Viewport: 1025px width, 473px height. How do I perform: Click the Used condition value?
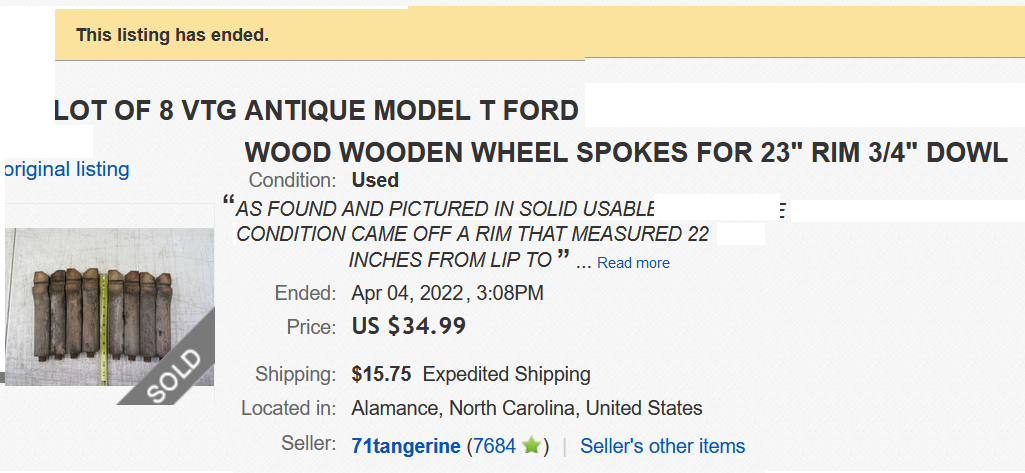click(375, 181)
